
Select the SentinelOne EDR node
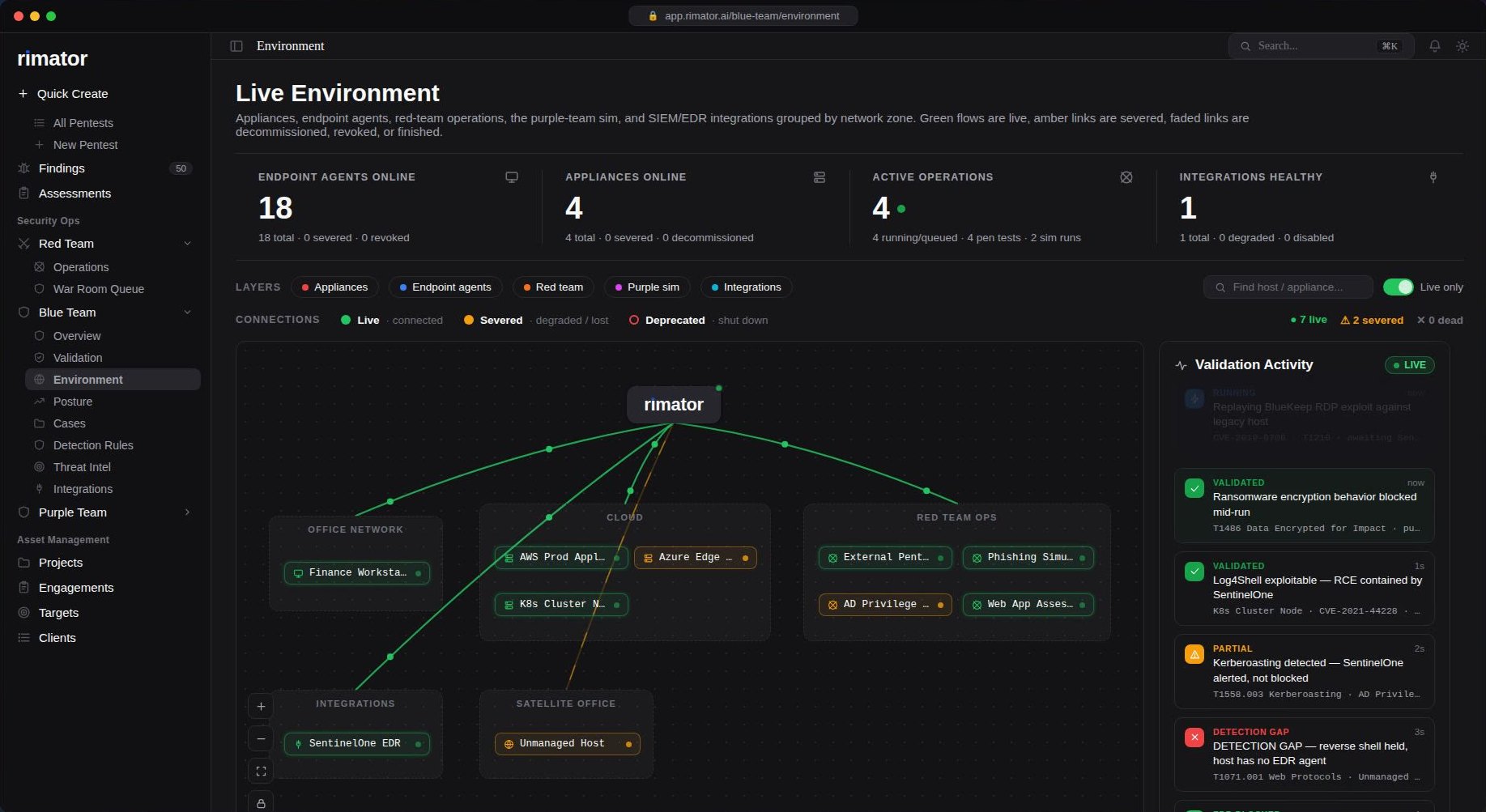(x=357, y=743)
